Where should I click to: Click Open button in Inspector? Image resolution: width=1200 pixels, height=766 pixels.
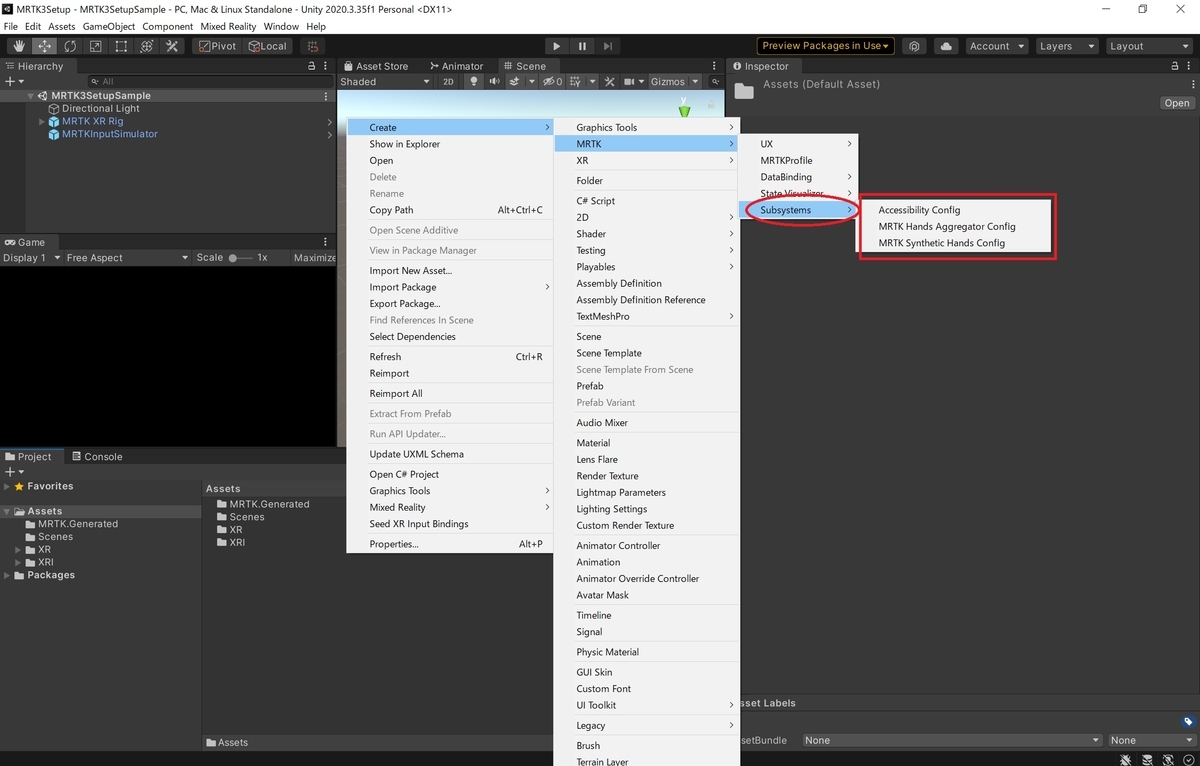click(x=1177, y=103)
